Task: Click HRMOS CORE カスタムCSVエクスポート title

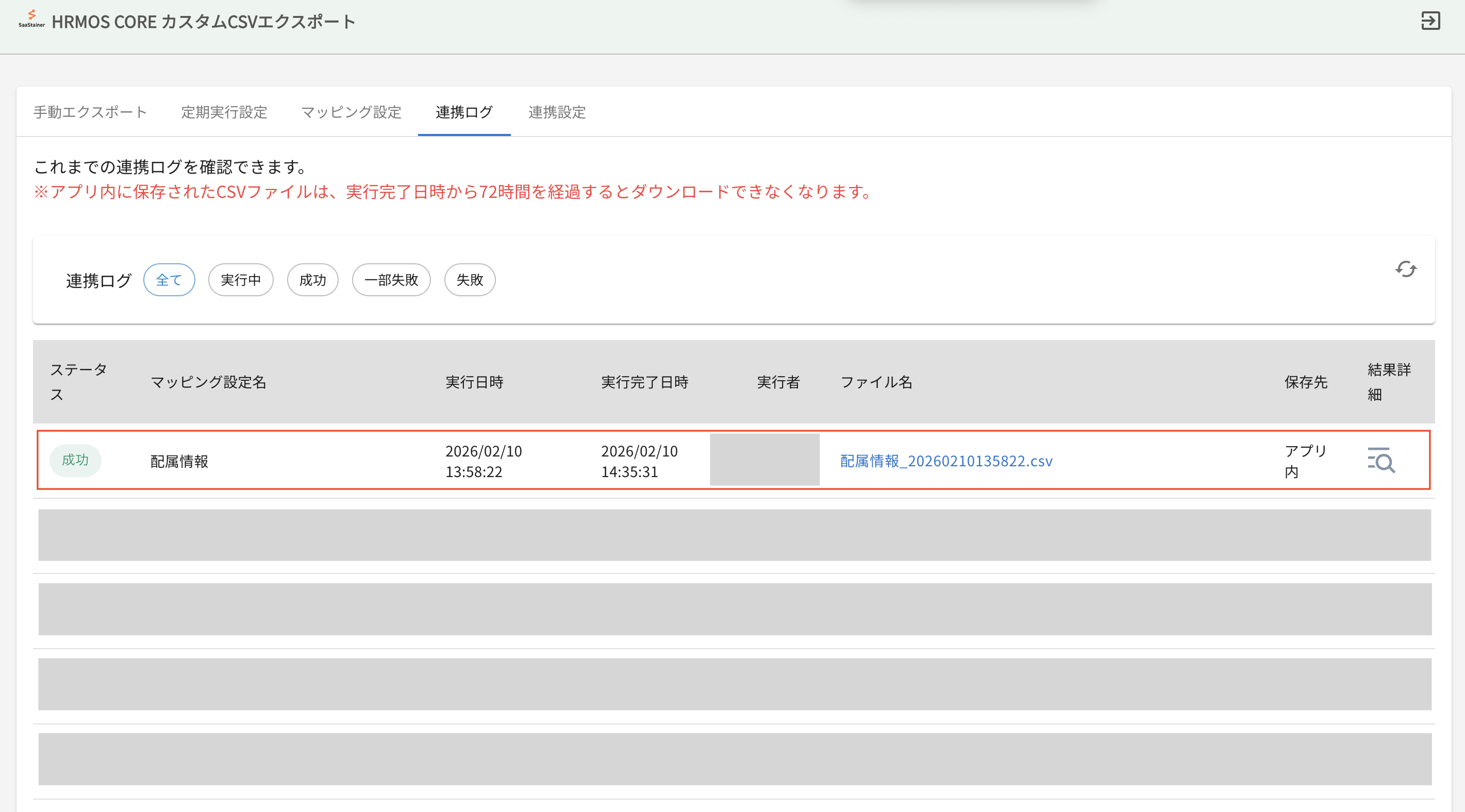Action: coord(203,22)
